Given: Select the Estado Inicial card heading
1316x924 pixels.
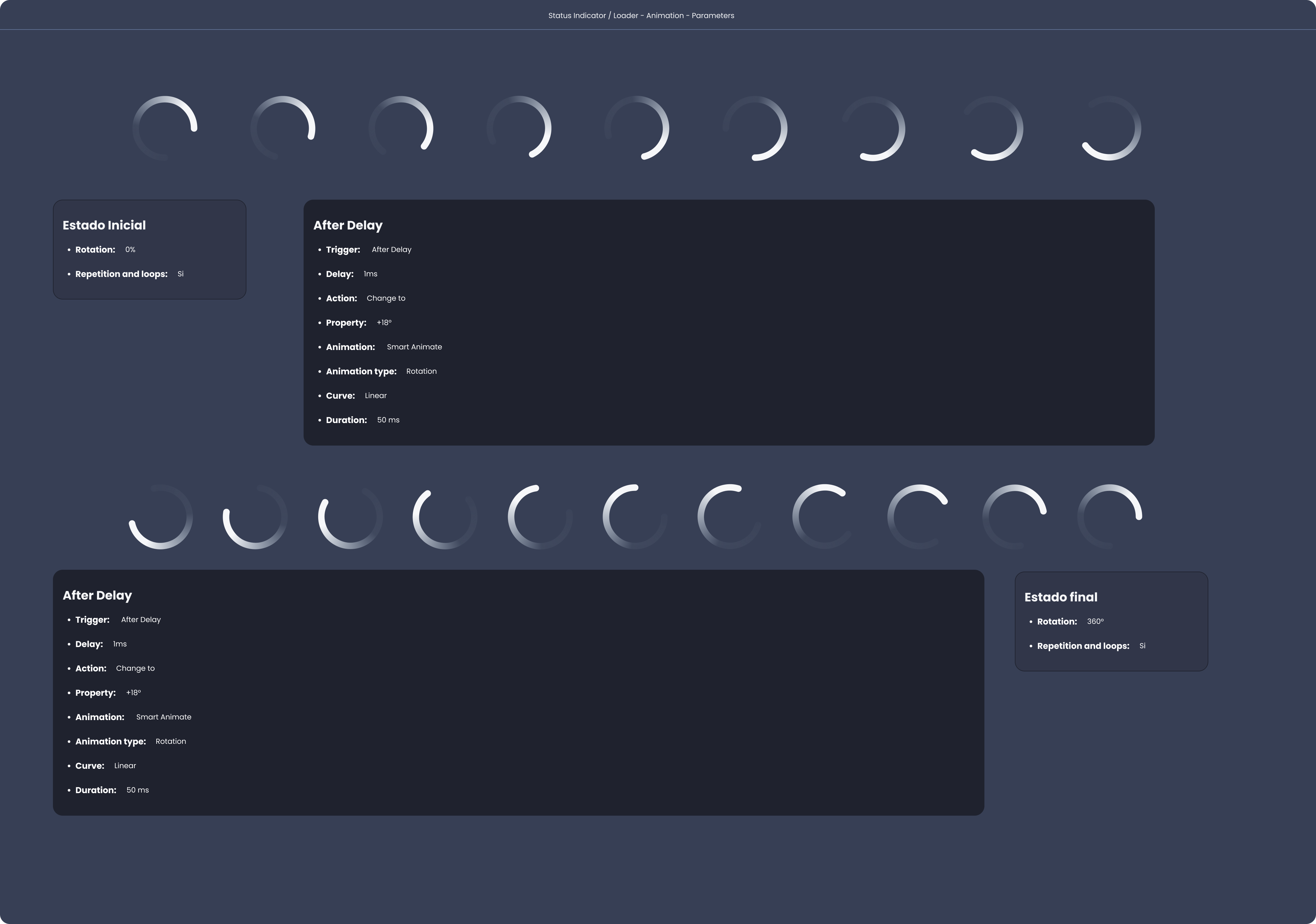Looking at the screenshot, I should click(104, 226).
